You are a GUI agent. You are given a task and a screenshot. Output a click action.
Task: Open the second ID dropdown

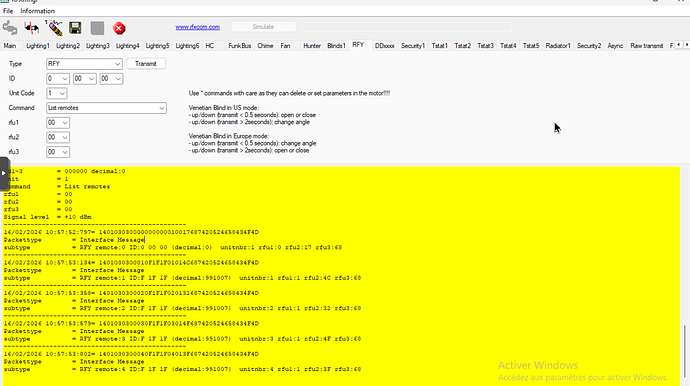click(84, 79)
